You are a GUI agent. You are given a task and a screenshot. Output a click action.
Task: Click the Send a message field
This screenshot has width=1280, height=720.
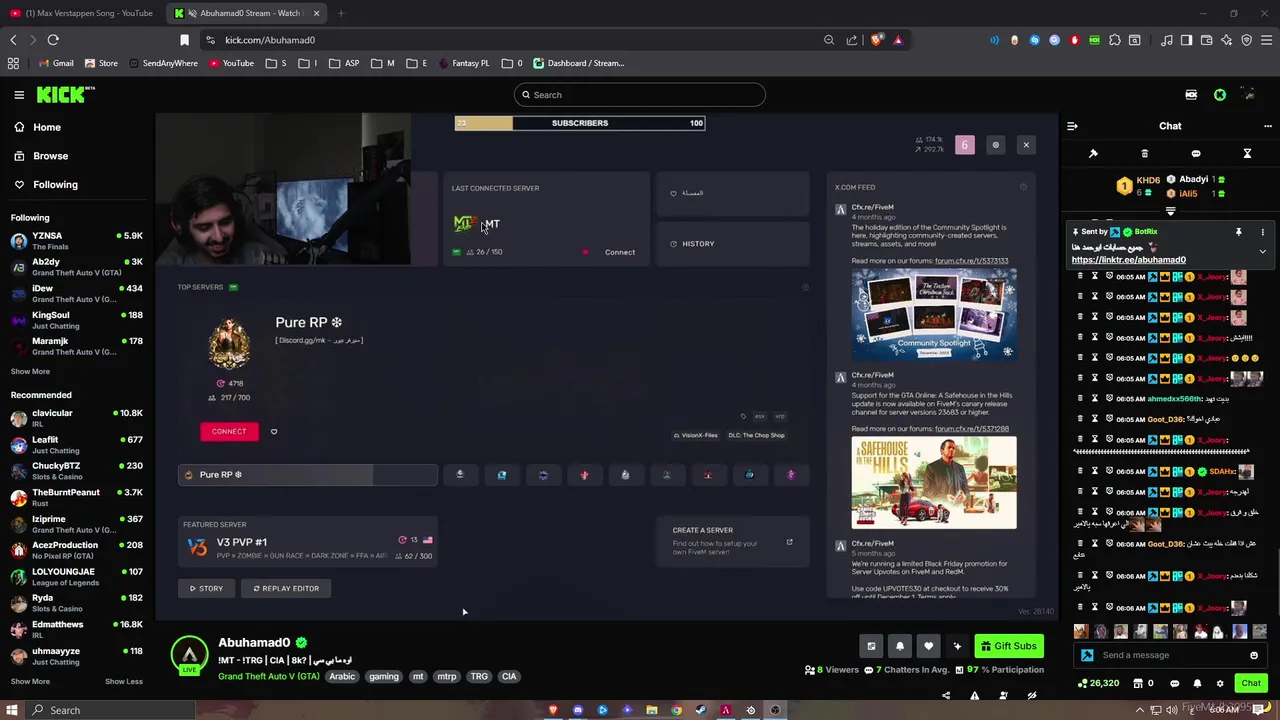[x=1170, y=656]
